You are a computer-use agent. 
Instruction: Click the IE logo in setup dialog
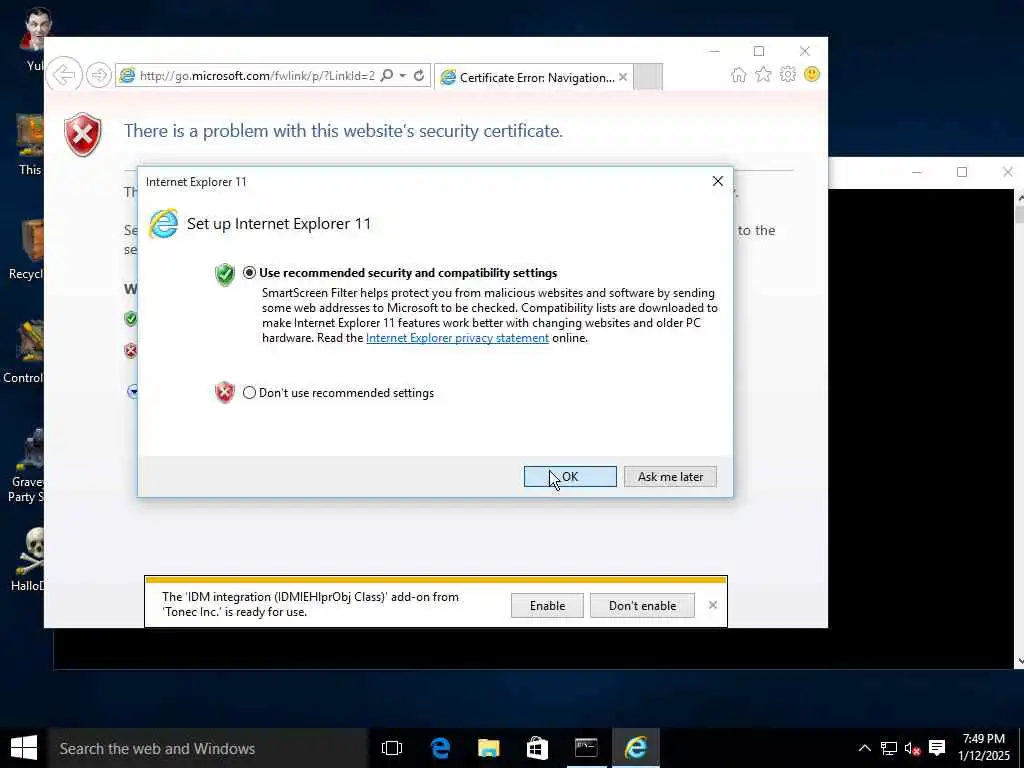163,224
